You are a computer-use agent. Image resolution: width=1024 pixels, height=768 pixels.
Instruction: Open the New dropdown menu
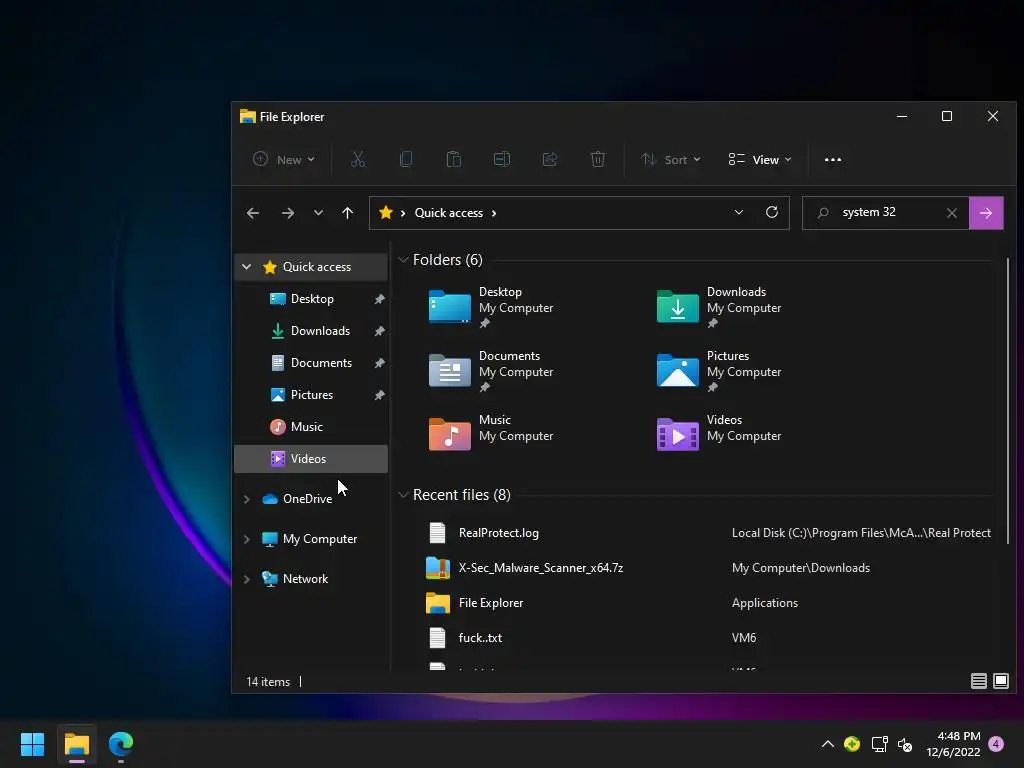tap(284, 160)
